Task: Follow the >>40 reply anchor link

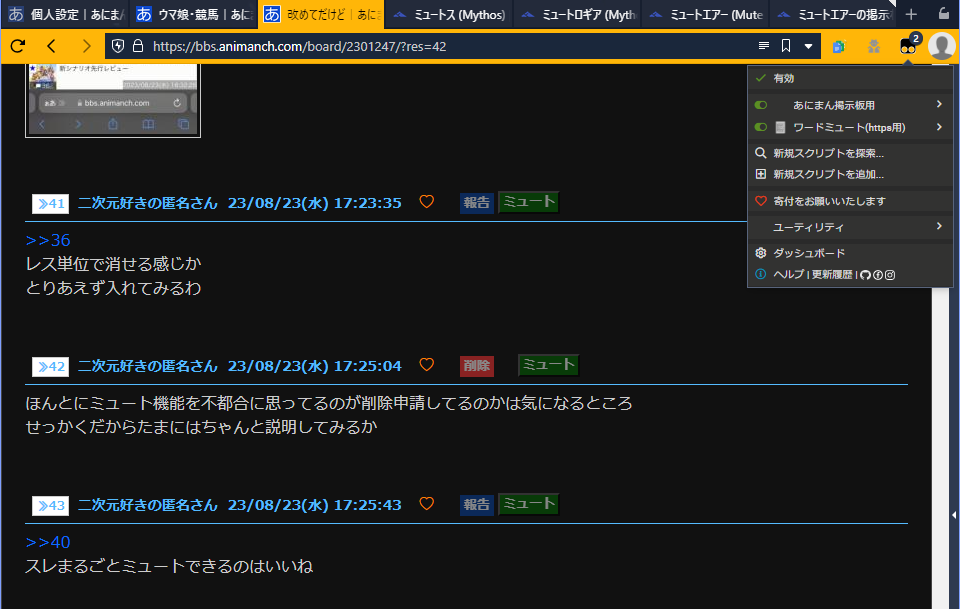Action: tap(48, 542)
